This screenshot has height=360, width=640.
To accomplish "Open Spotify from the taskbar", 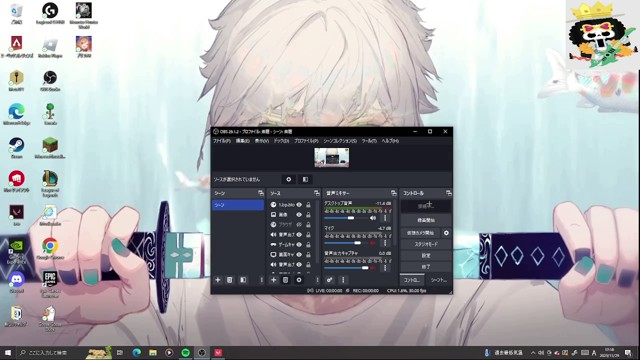I will tap(185, 352).
